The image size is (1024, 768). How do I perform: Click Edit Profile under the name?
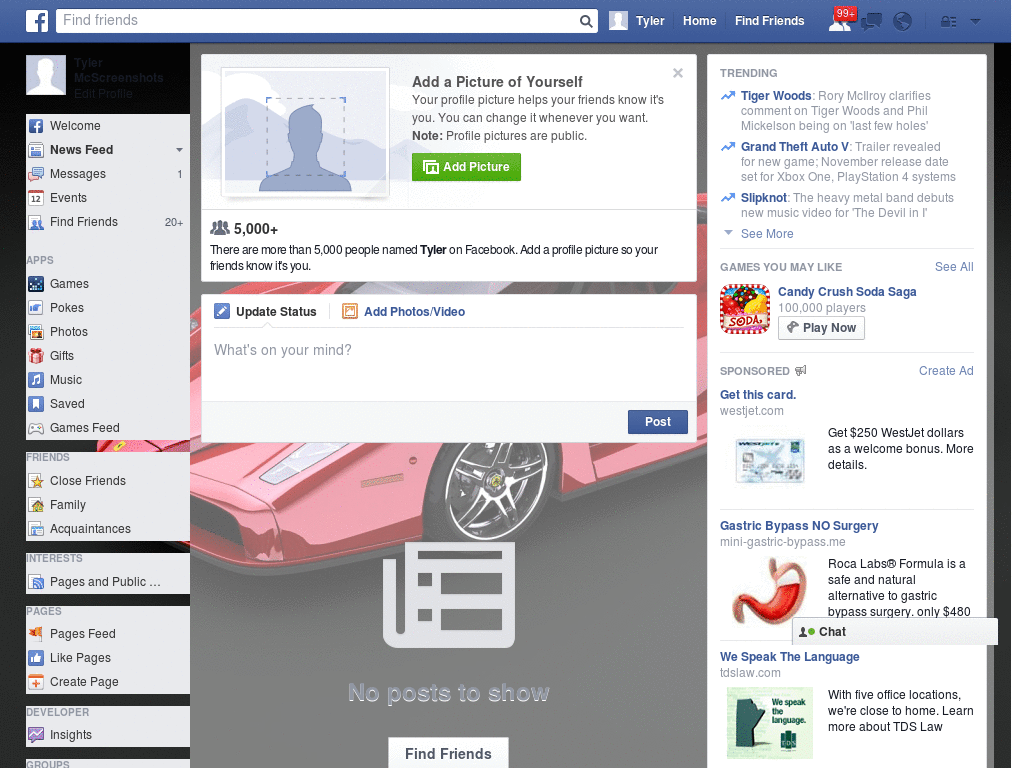(x=103, y=93)
